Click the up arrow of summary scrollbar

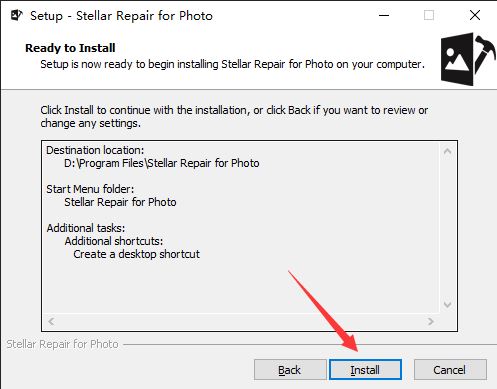448,152
